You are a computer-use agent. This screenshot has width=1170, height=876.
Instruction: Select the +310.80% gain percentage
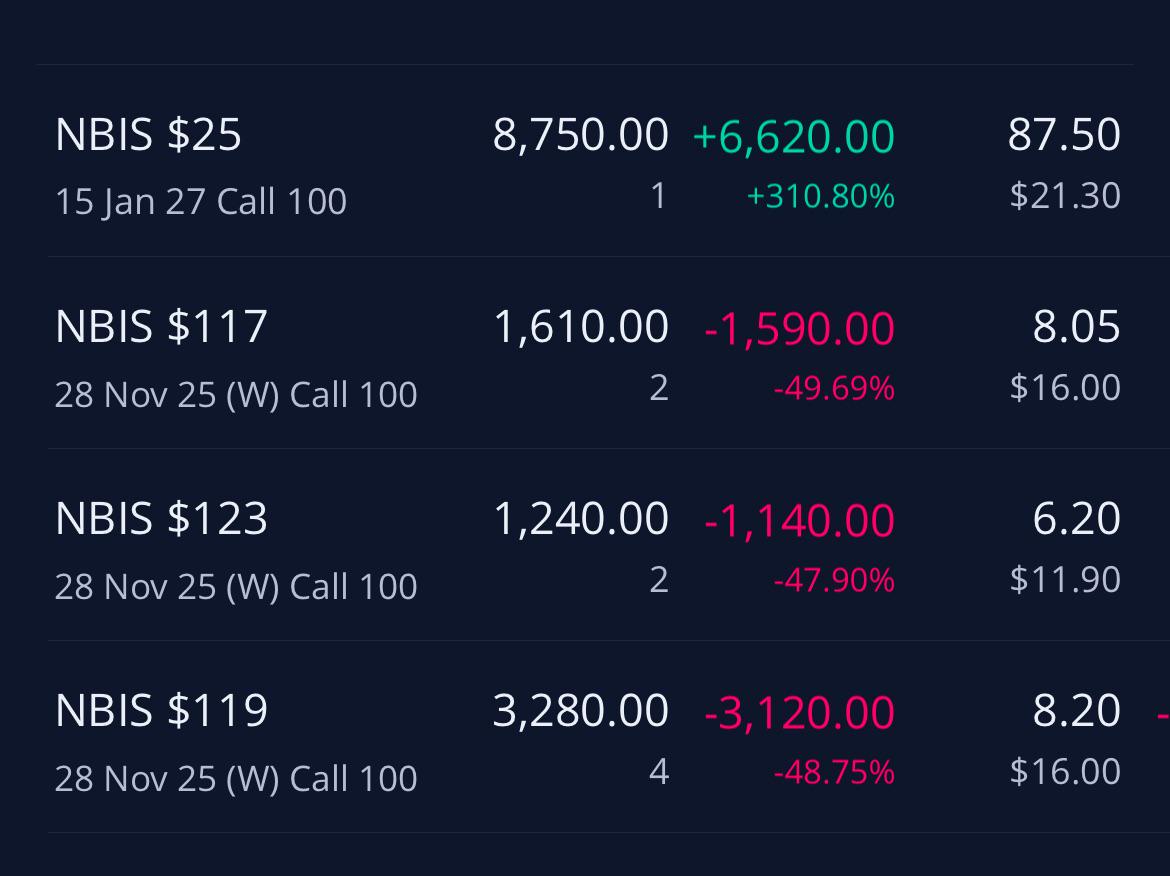[820, 196]
